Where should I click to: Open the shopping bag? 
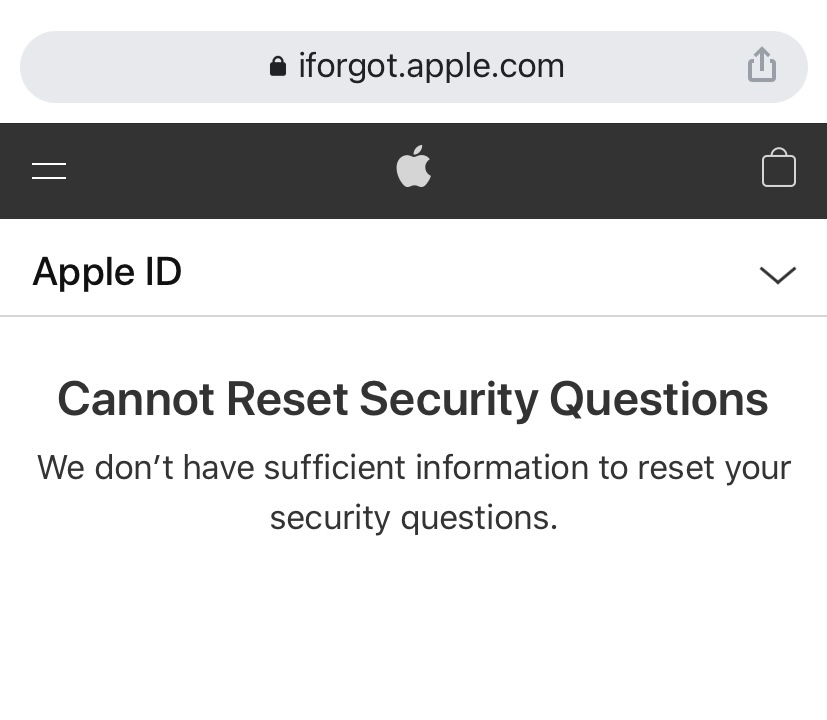click(x=778, y=168)
